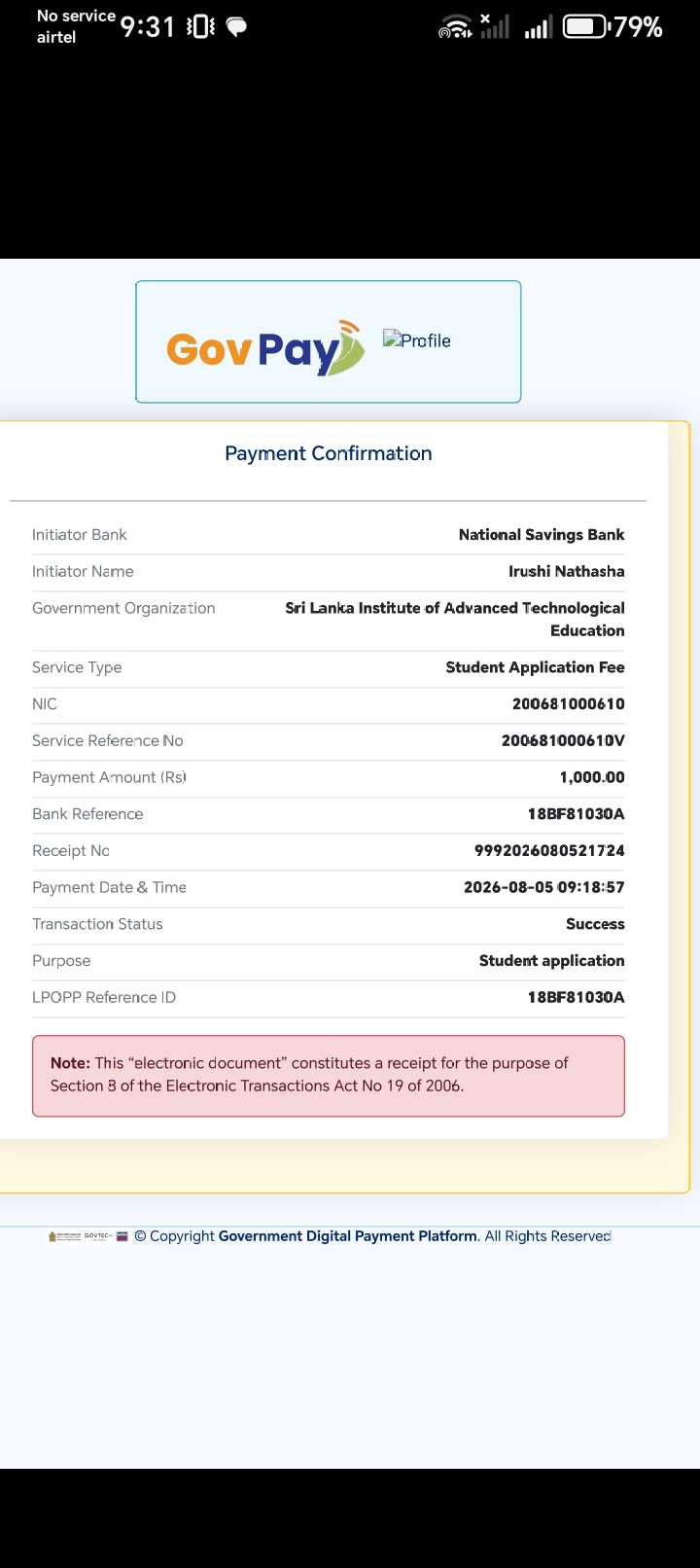Select receipt number 9992026080521724
The height and width of the screenshot is (1568, 700).
point(549,851)
